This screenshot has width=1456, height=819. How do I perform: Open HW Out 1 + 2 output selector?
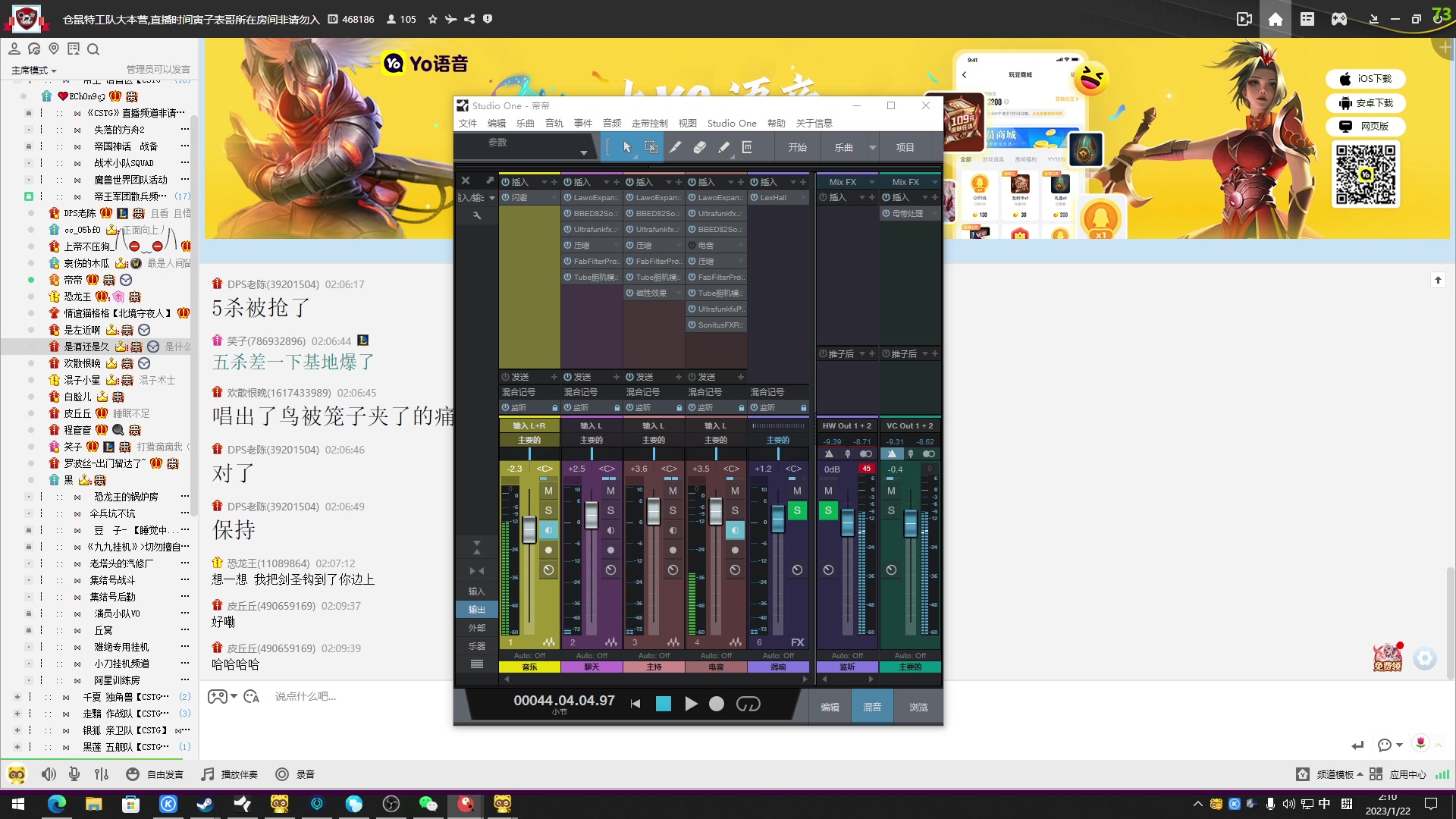pos(847,426)
